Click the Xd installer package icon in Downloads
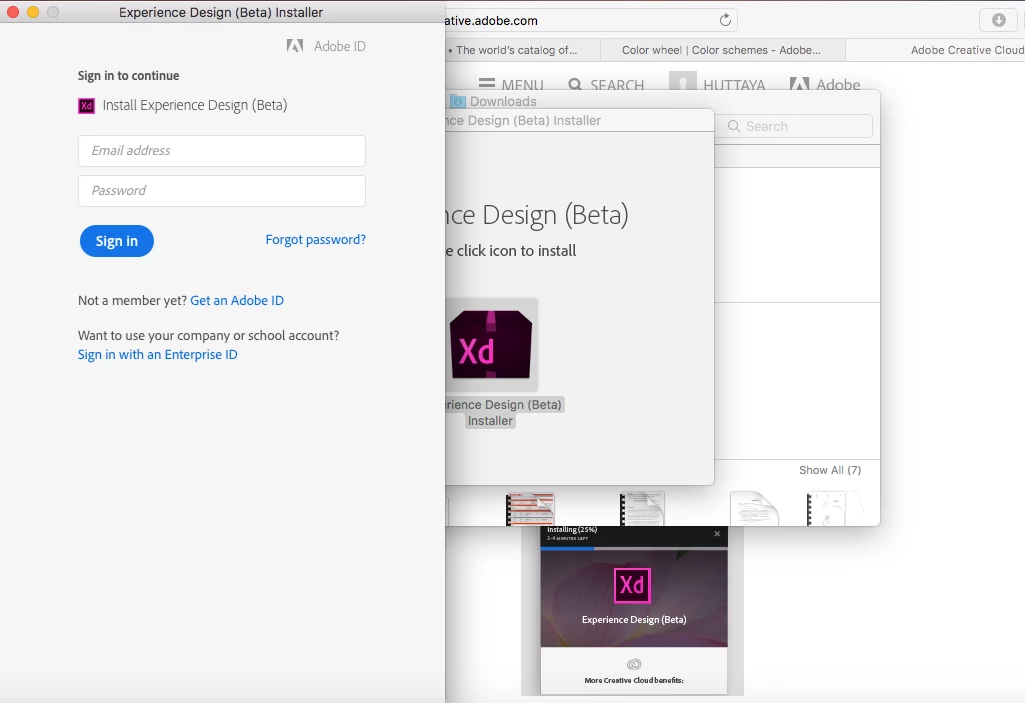The height and width of the screenshot is (703, 1025). (x=491, y=345)
